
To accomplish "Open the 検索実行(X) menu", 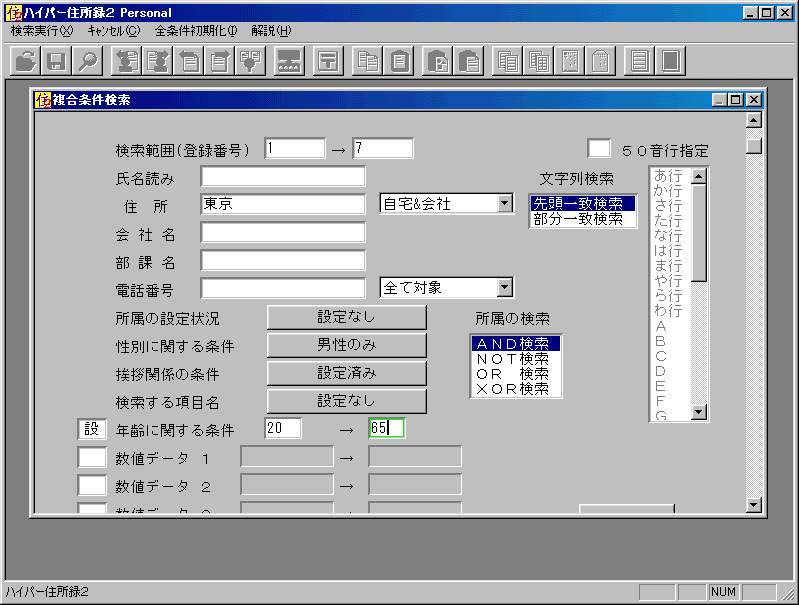I will tap(42, 31).
